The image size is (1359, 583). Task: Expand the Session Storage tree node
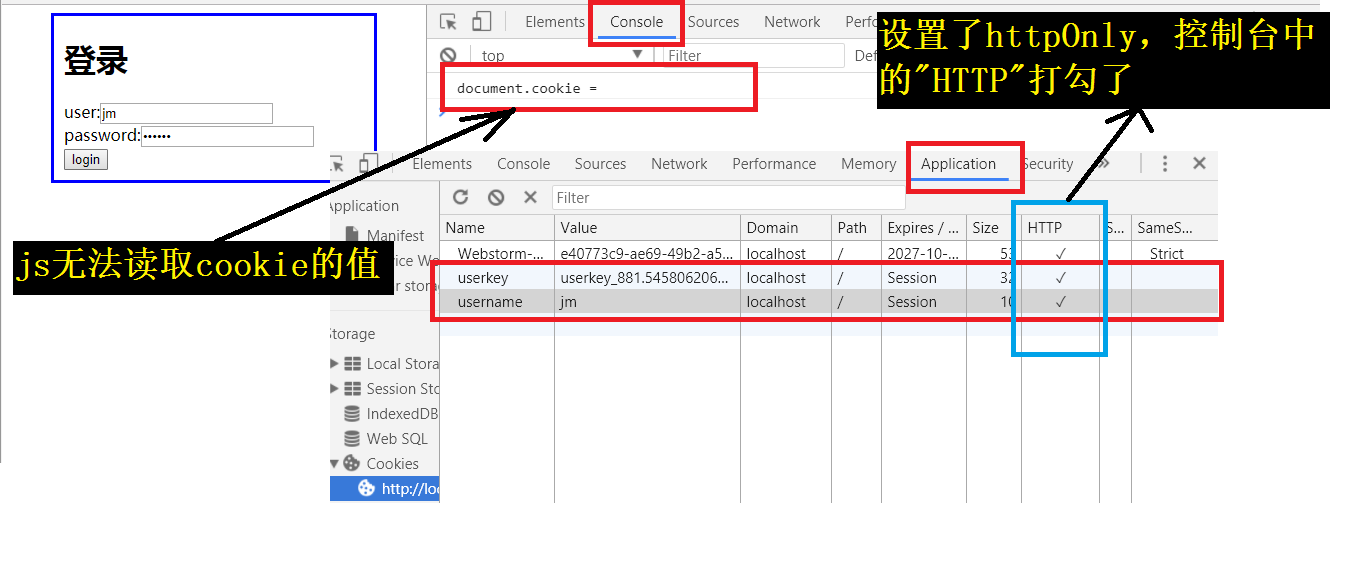click(334, 389)
